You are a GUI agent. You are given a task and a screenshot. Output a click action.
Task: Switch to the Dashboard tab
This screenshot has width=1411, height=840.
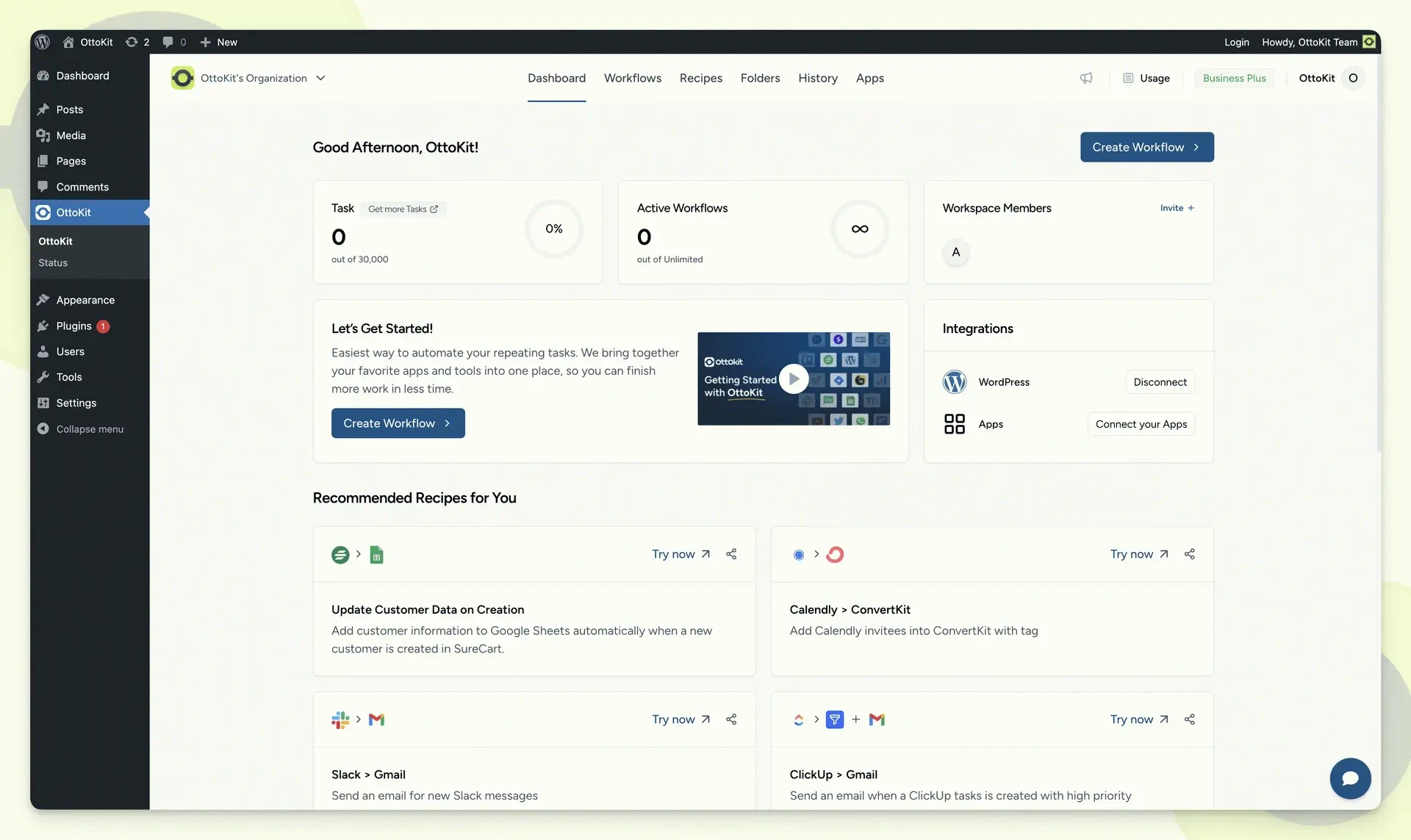pos(556,78)
